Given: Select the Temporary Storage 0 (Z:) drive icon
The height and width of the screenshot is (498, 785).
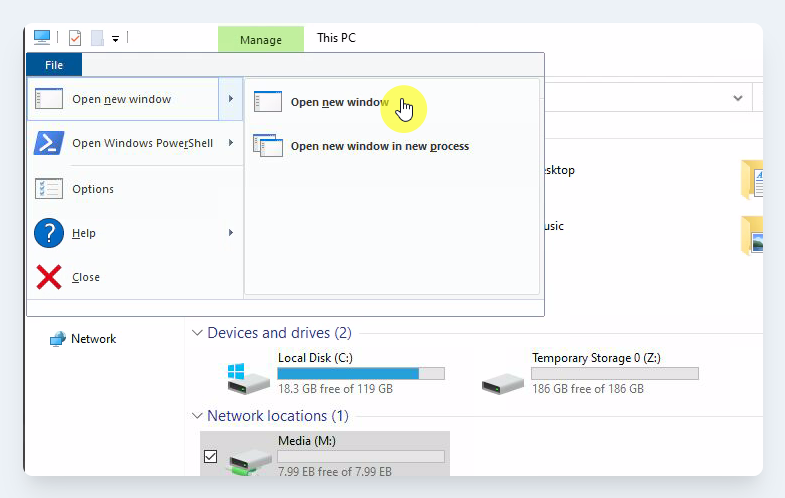Looking at the screenshot, I should coord(503,384).
